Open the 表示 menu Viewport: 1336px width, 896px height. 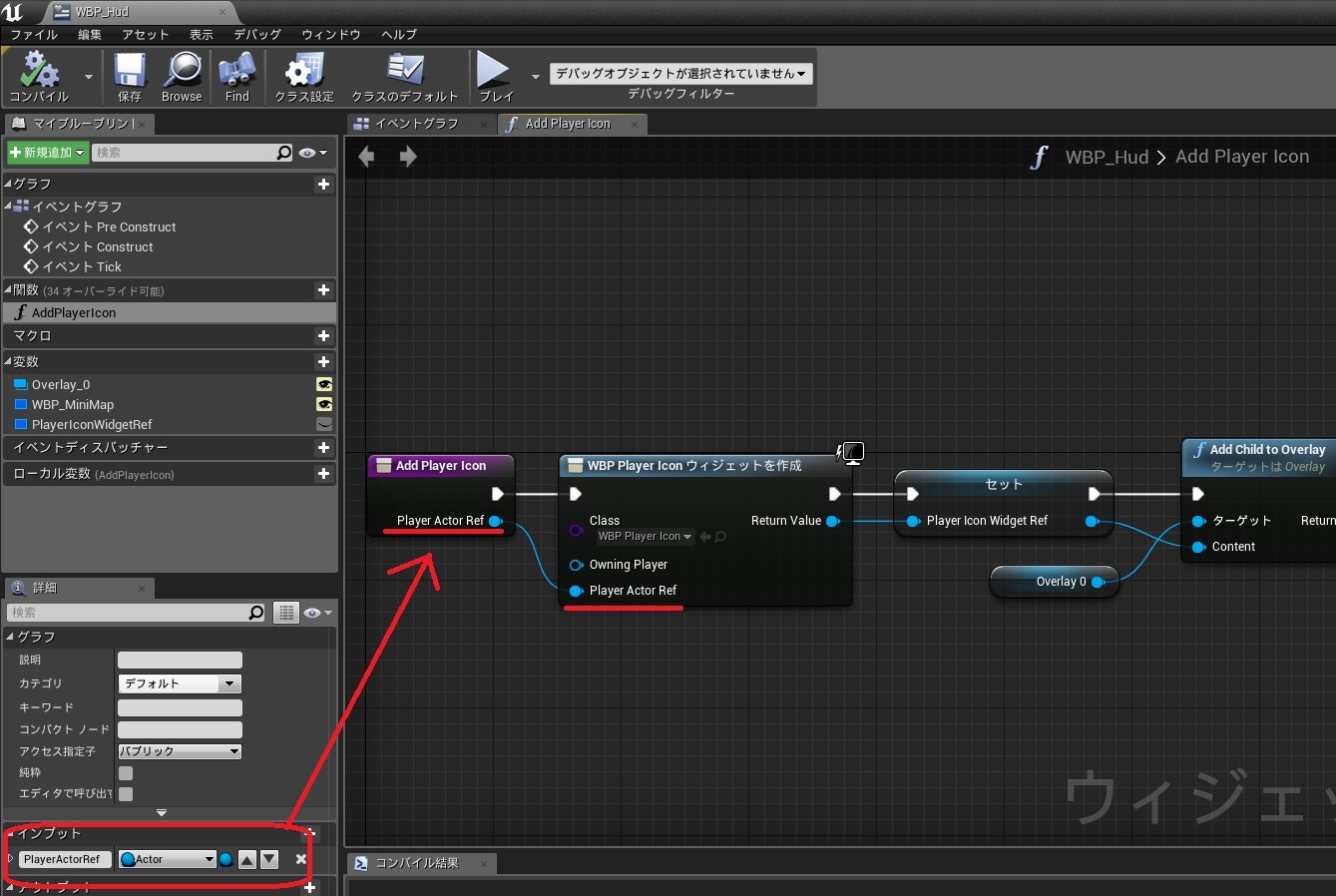[202, 35]
